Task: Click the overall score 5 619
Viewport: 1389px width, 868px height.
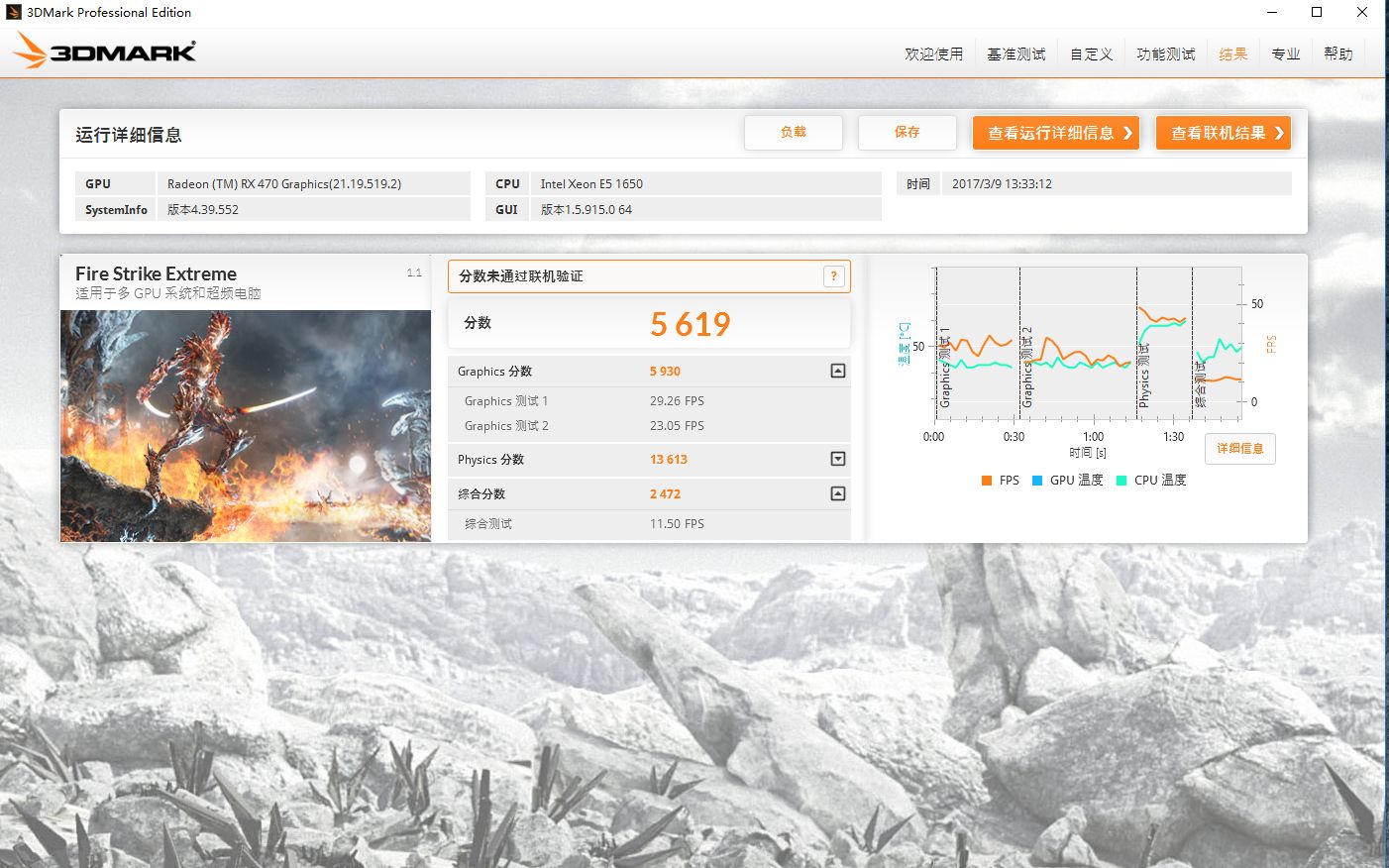Action: coord(691,324)
